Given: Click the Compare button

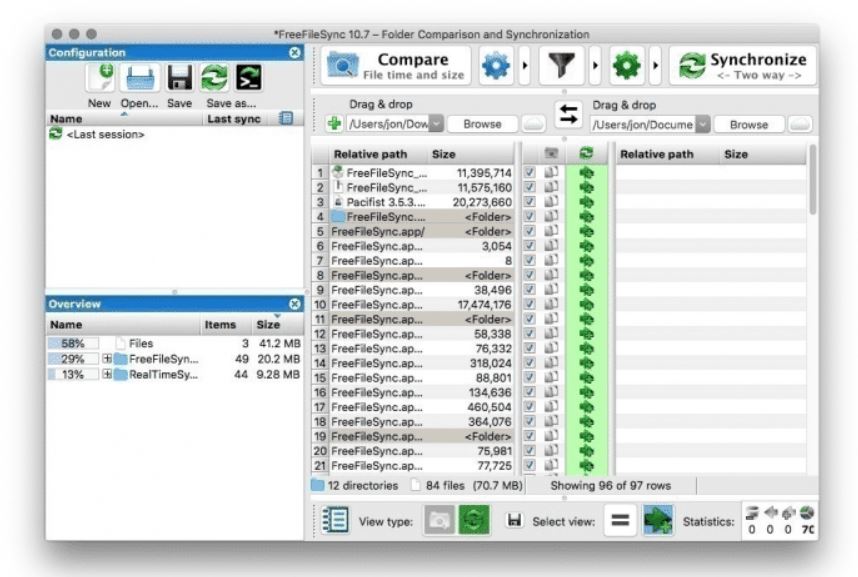Looking at the screenshot, I should (x=396, y=66).
